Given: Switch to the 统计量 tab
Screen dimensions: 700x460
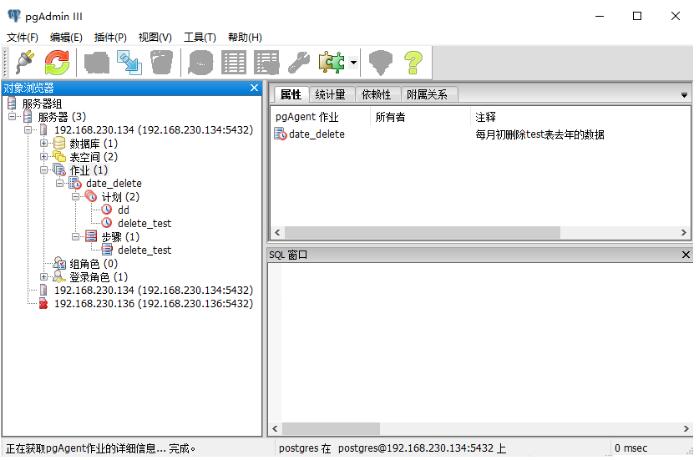Looking at the screenshot, I should coord(330,94).
